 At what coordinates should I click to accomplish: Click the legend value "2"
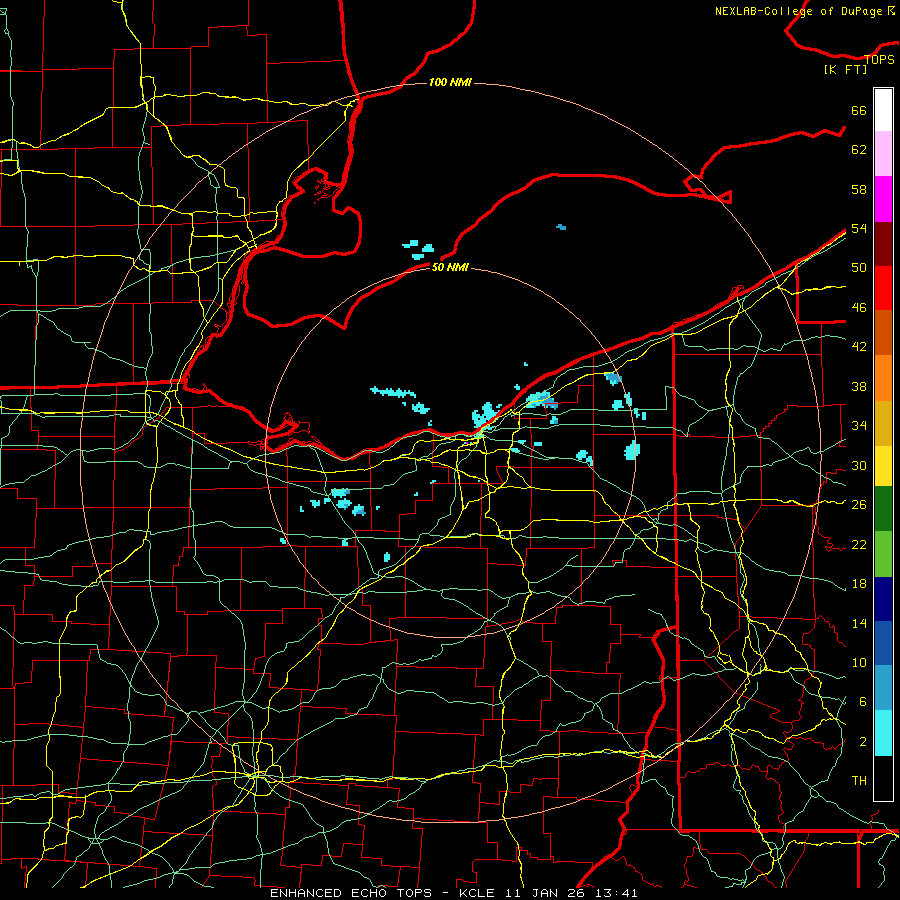click(x=862, y=741)
